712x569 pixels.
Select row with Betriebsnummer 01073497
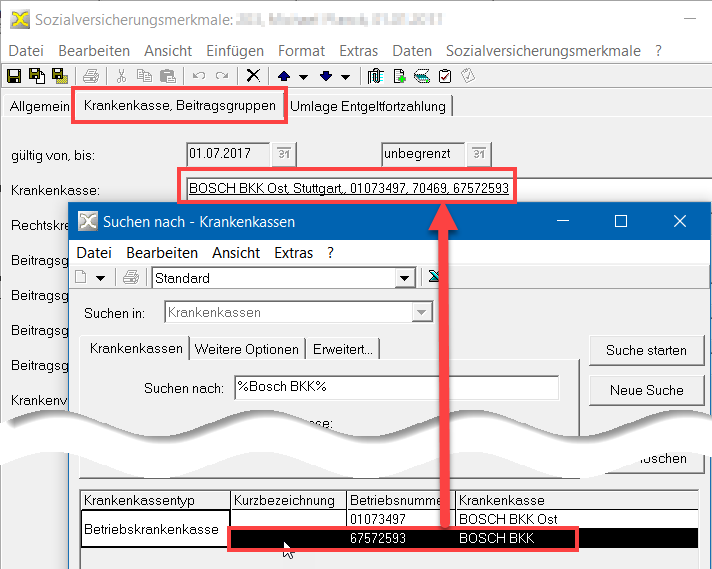click(x=464, y=519)
